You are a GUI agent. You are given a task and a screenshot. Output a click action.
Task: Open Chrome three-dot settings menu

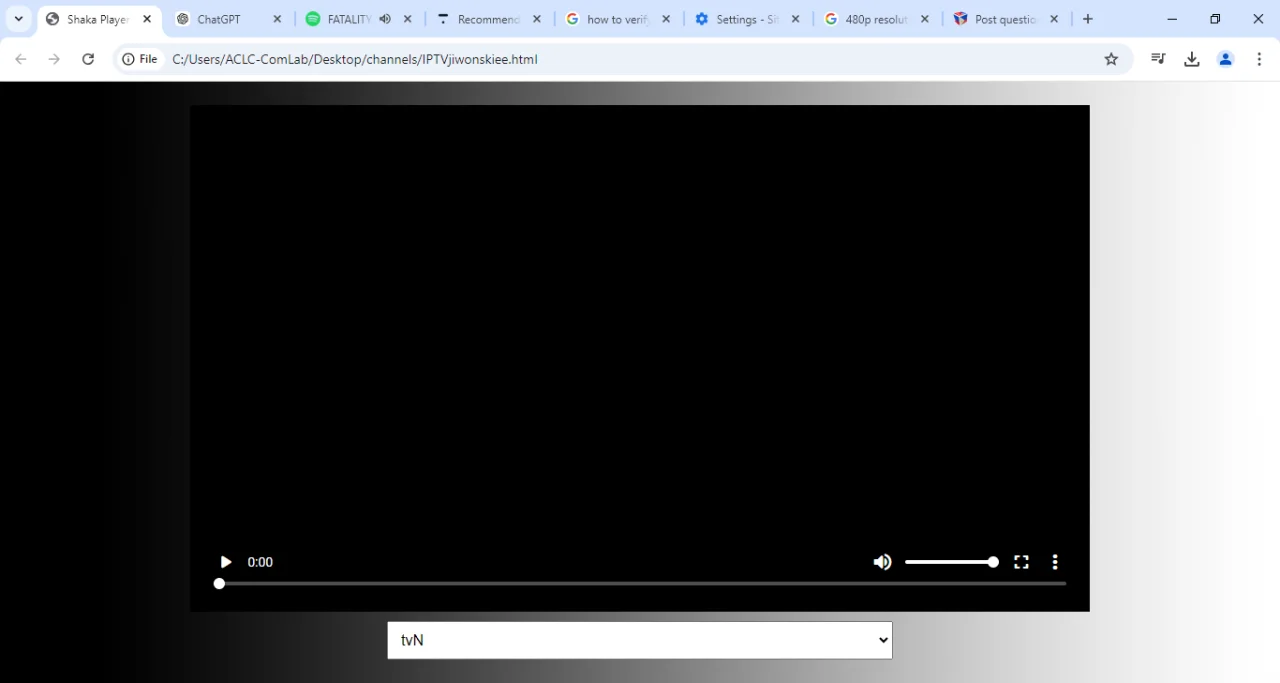1259,59
